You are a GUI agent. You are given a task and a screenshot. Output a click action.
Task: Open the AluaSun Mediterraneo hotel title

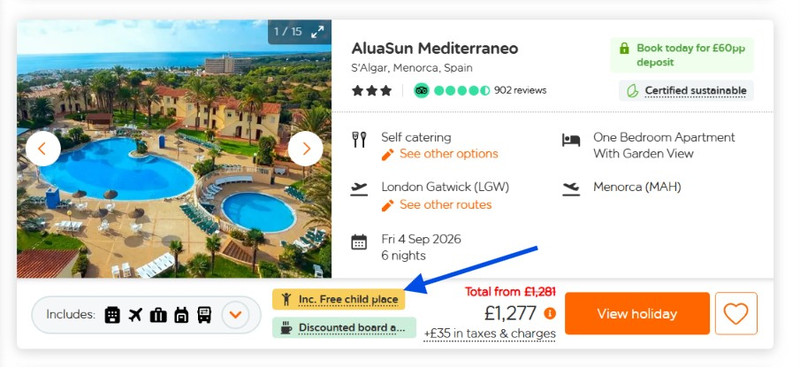click(435, 48)
